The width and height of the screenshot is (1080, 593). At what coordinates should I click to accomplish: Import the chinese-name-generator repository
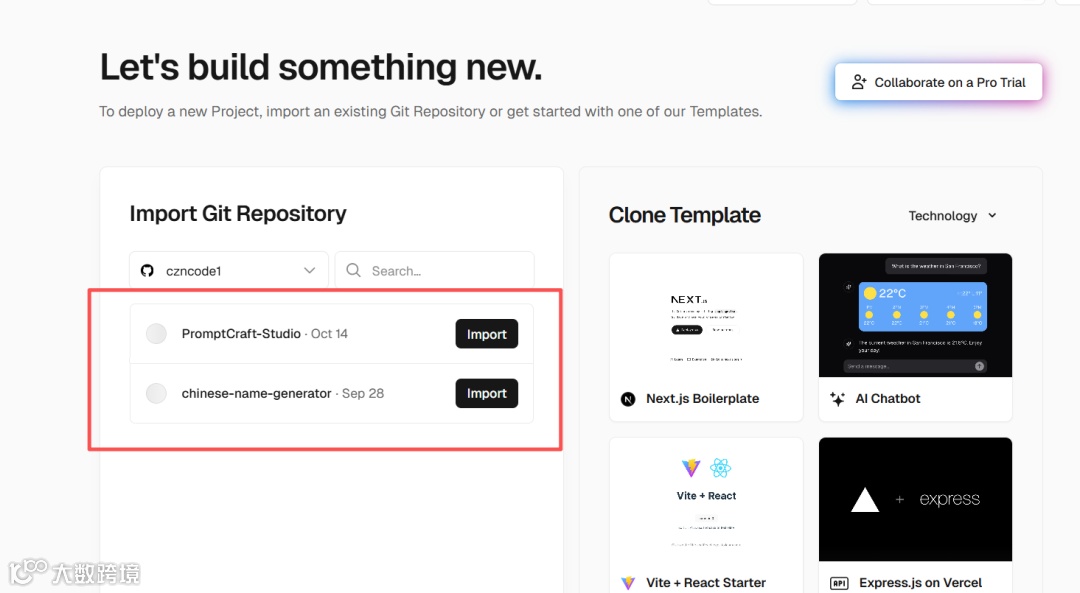coord(486,394)
